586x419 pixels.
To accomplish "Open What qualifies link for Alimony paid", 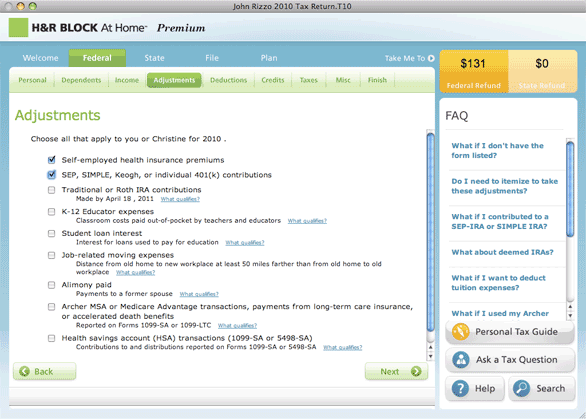I will [x=199, y=294].
